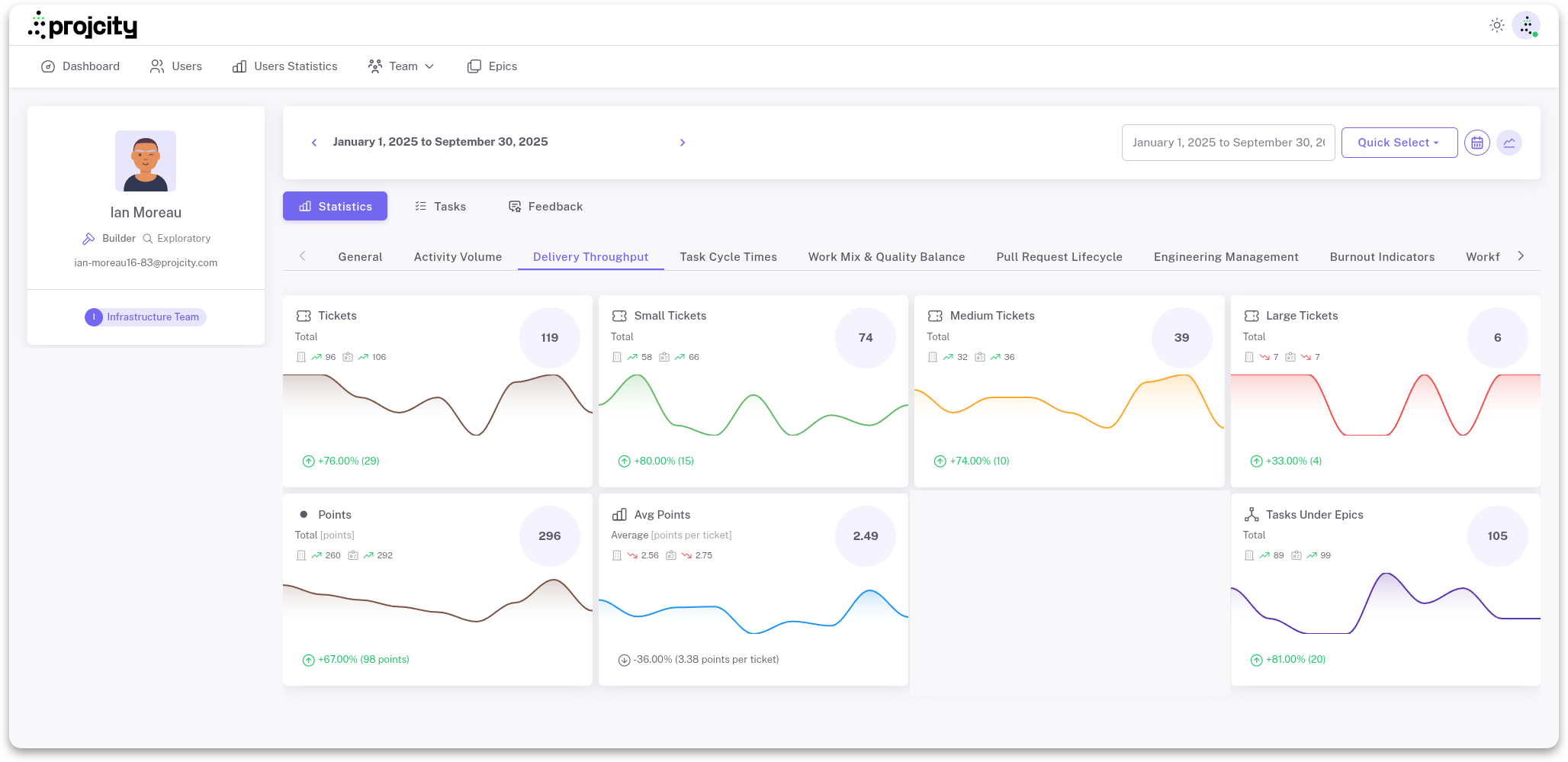Activate the Statistics view button
The width and height of the screenshot is (1568, 762).
pos(335,206)
